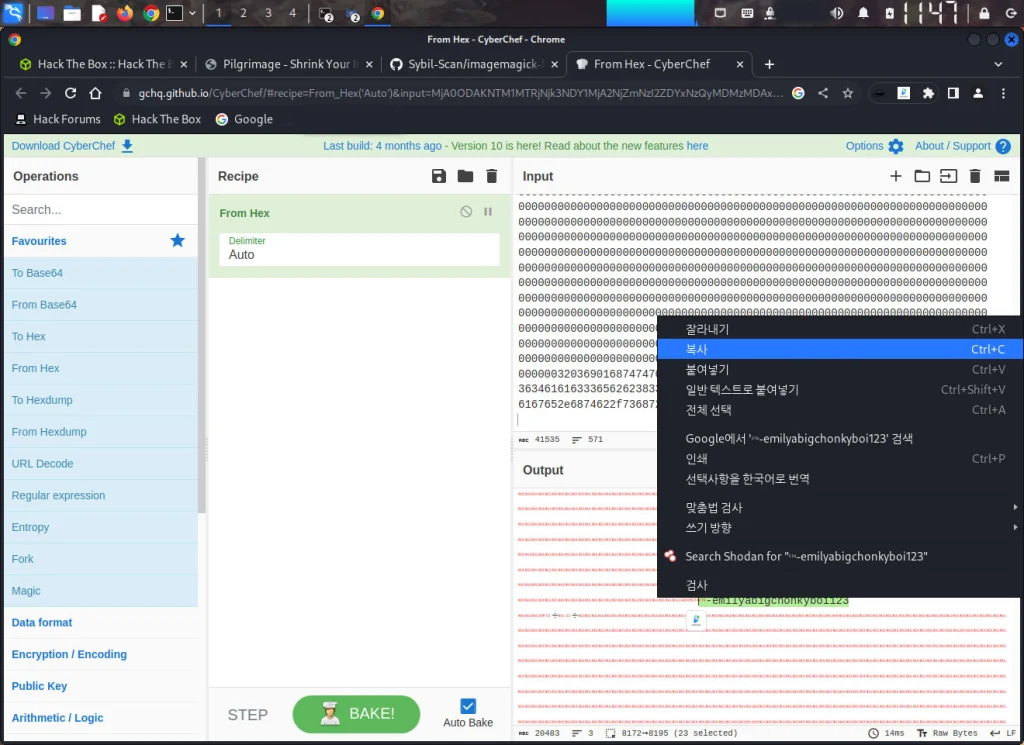Add a new input tab

tap(896, 176)
